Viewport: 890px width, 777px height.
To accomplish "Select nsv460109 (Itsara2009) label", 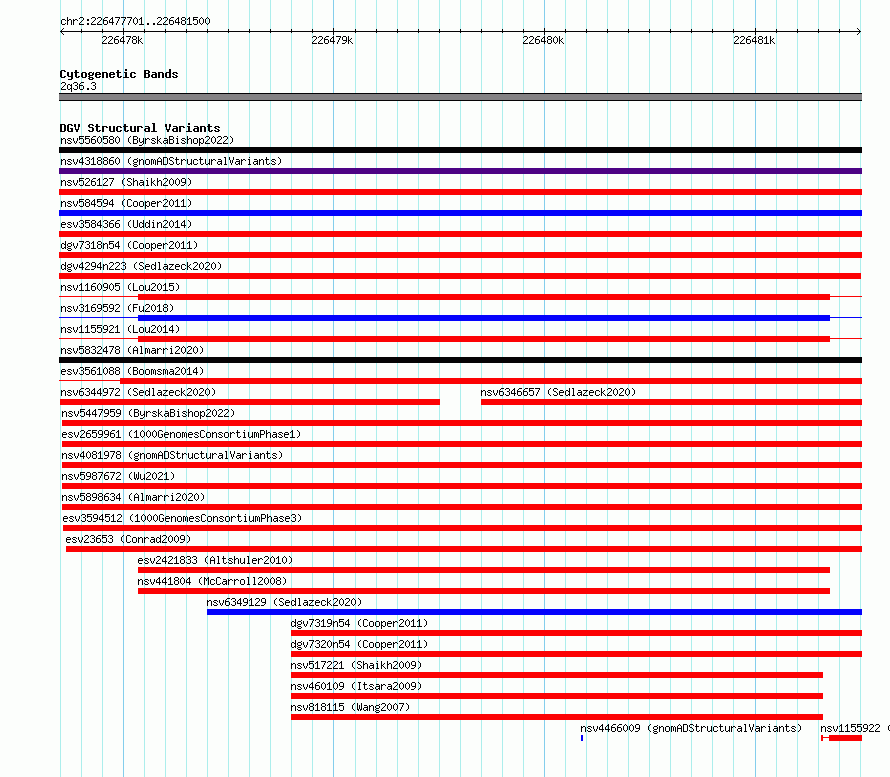I will tap(356, 686).
